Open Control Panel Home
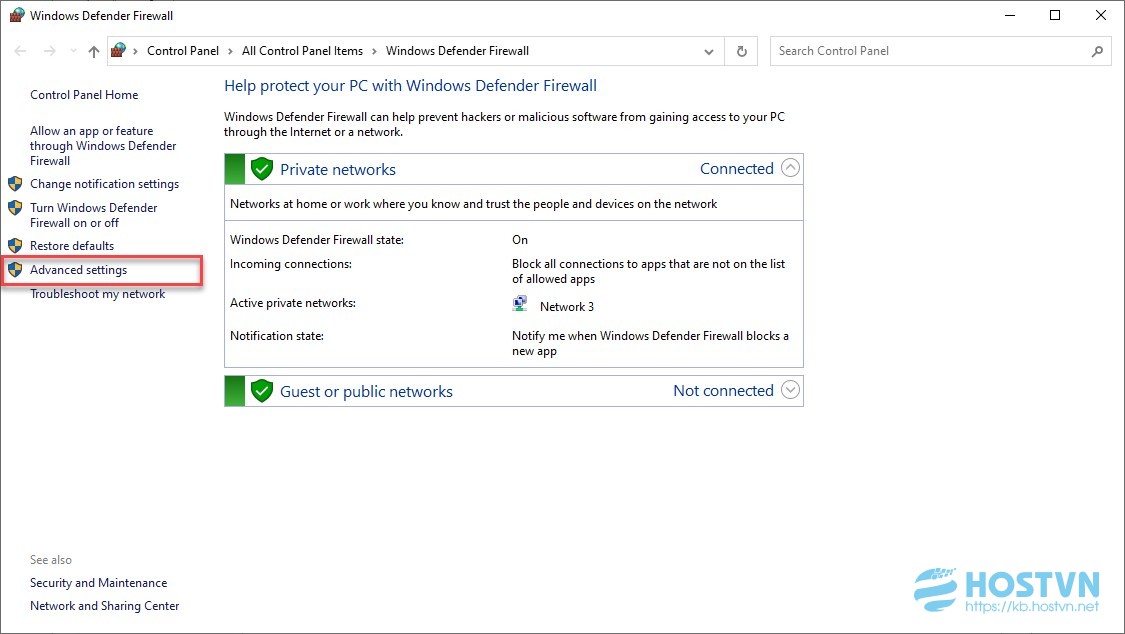The height and width of the screenshot is (634, 1125). point(84,95)
